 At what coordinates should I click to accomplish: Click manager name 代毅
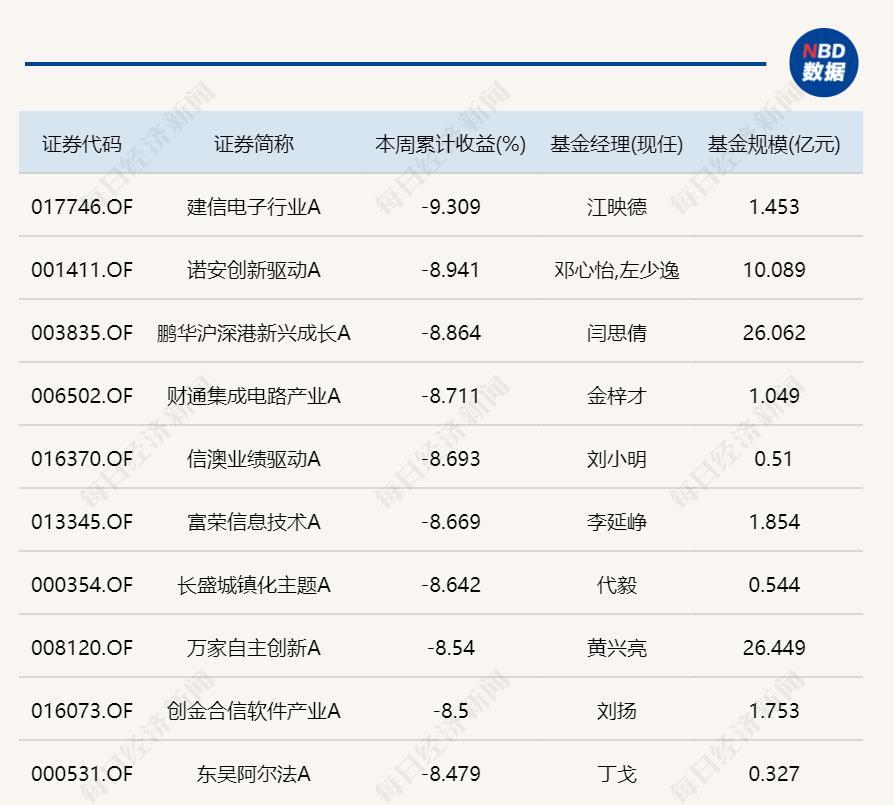click(x=616, y=585)
